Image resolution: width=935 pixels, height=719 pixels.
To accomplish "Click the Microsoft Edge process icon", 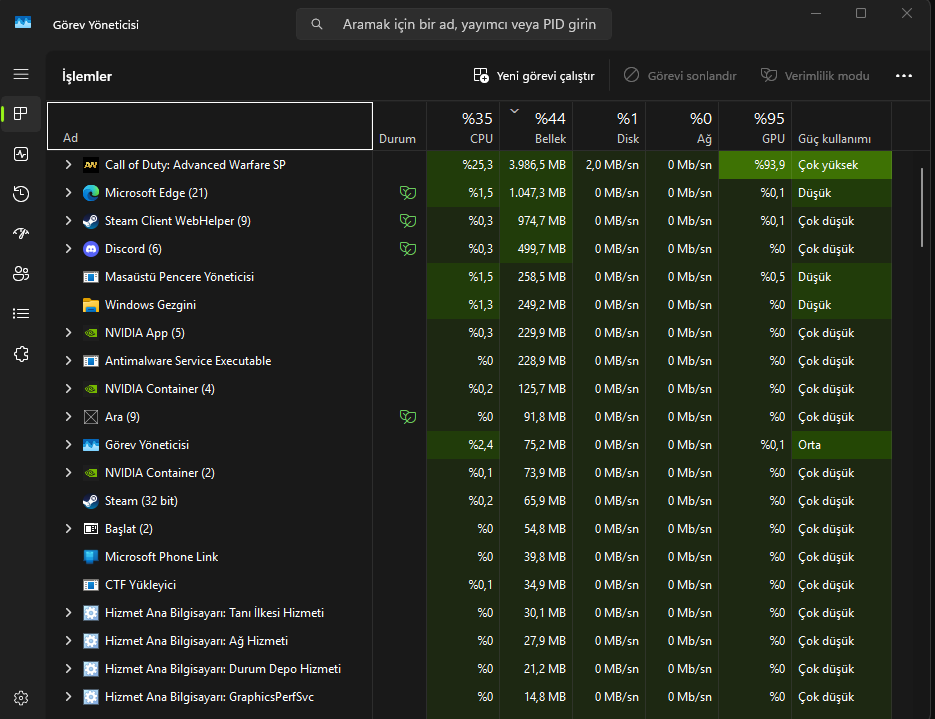I will click(91, 193).
